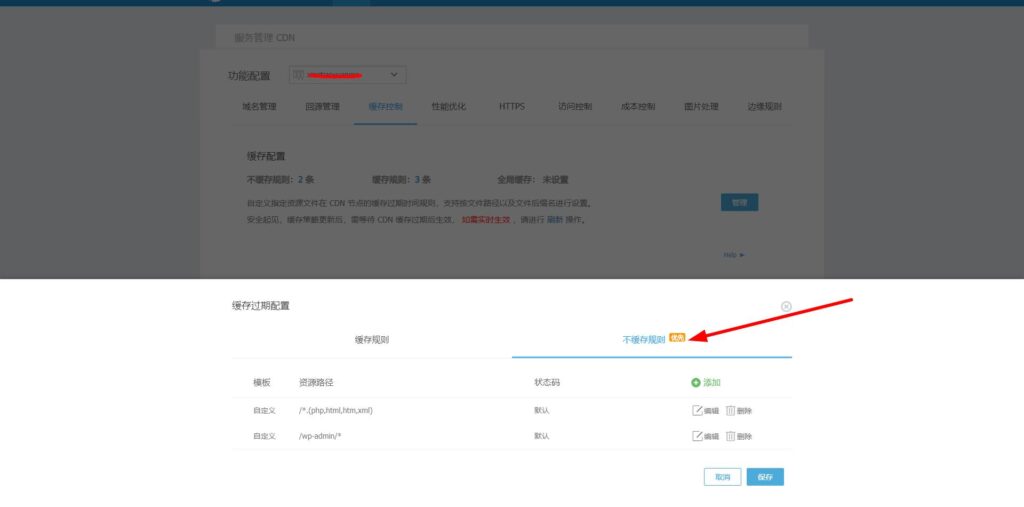Edit the /*.(php,html,htm,xml) rule
Image resolution: width=1024 pixels, height=507 pixels.
tap(705, 411)
